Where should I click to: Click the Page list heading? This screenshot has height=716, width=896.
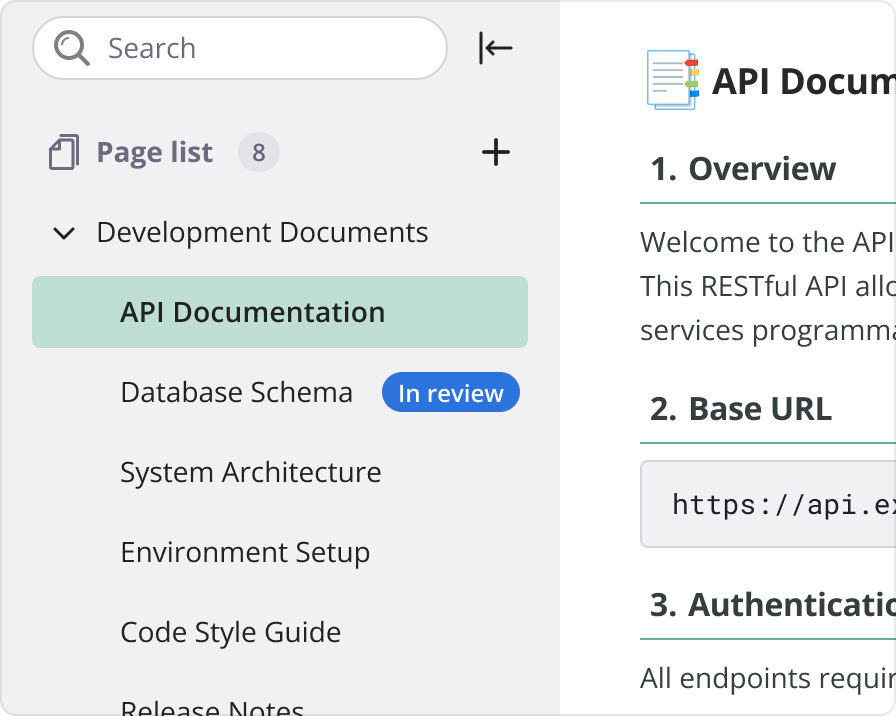pyautogui.click(x=154, y=152)
